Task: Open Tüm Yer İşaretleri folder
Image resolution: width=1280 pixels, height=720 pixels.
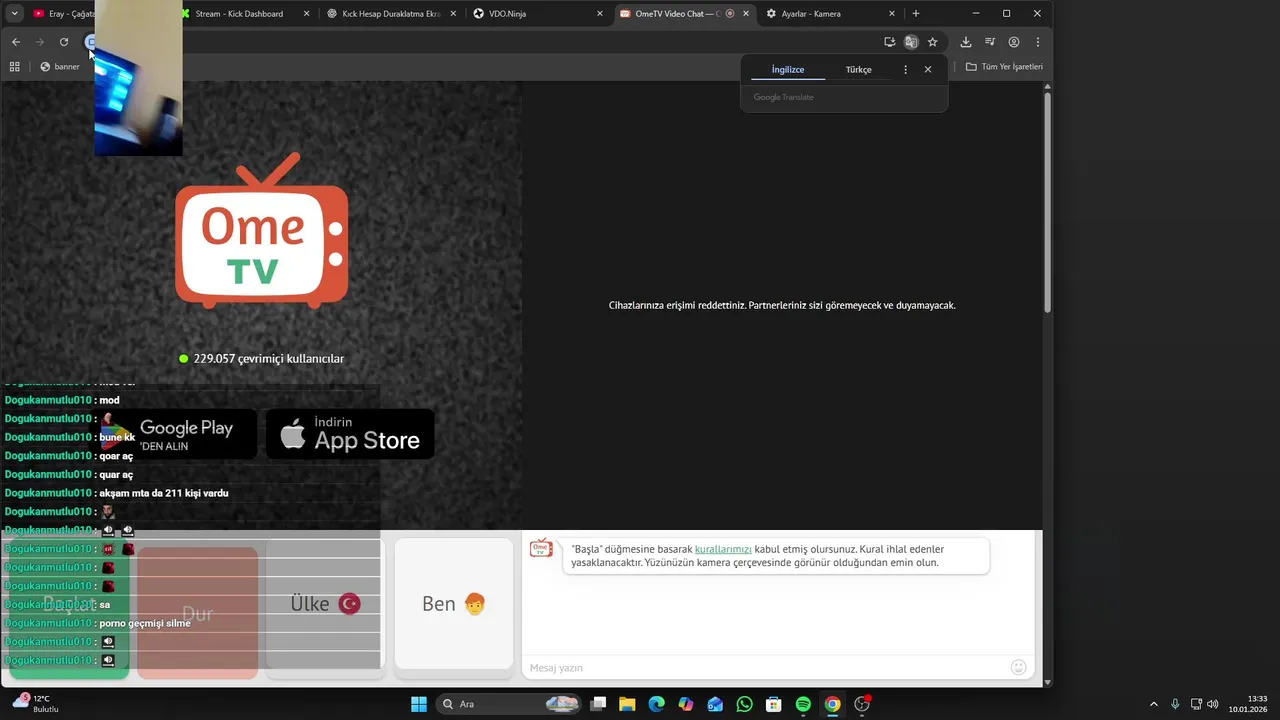Action: click(1004, 67)
